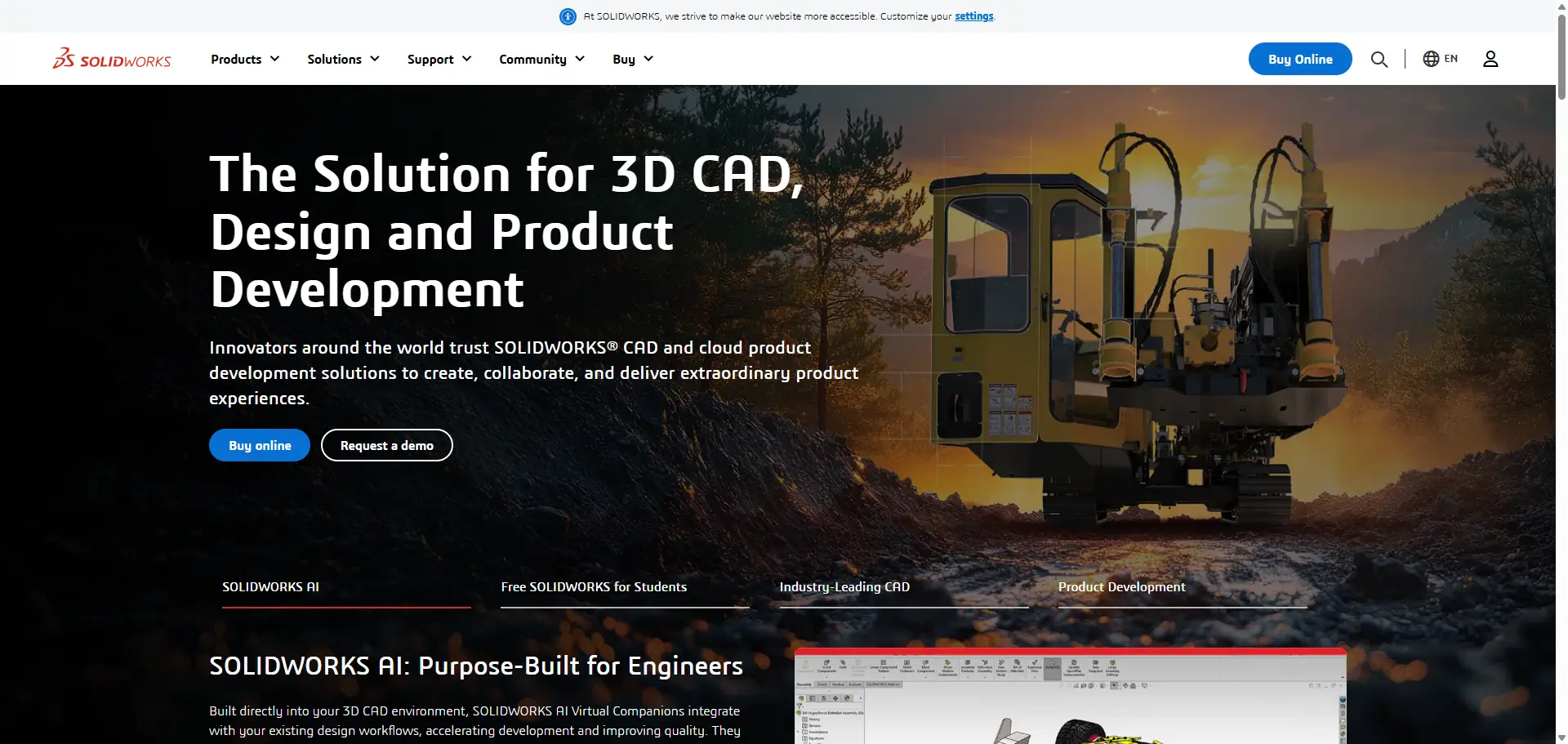This screenshot has height=744, width=1568.
Task: Open the user account profile icon
Action: coord(1490,59)
